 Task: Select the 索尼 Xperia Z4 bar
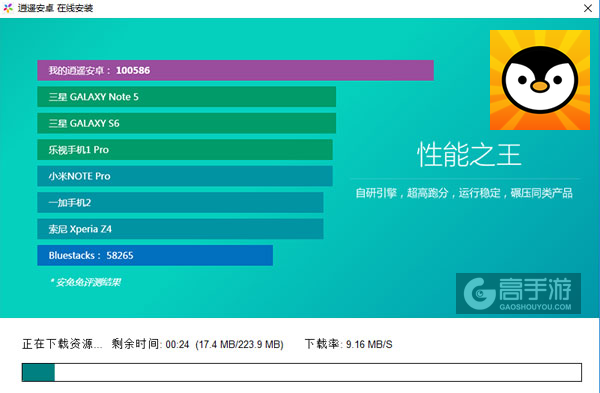(x=180, y=229)
